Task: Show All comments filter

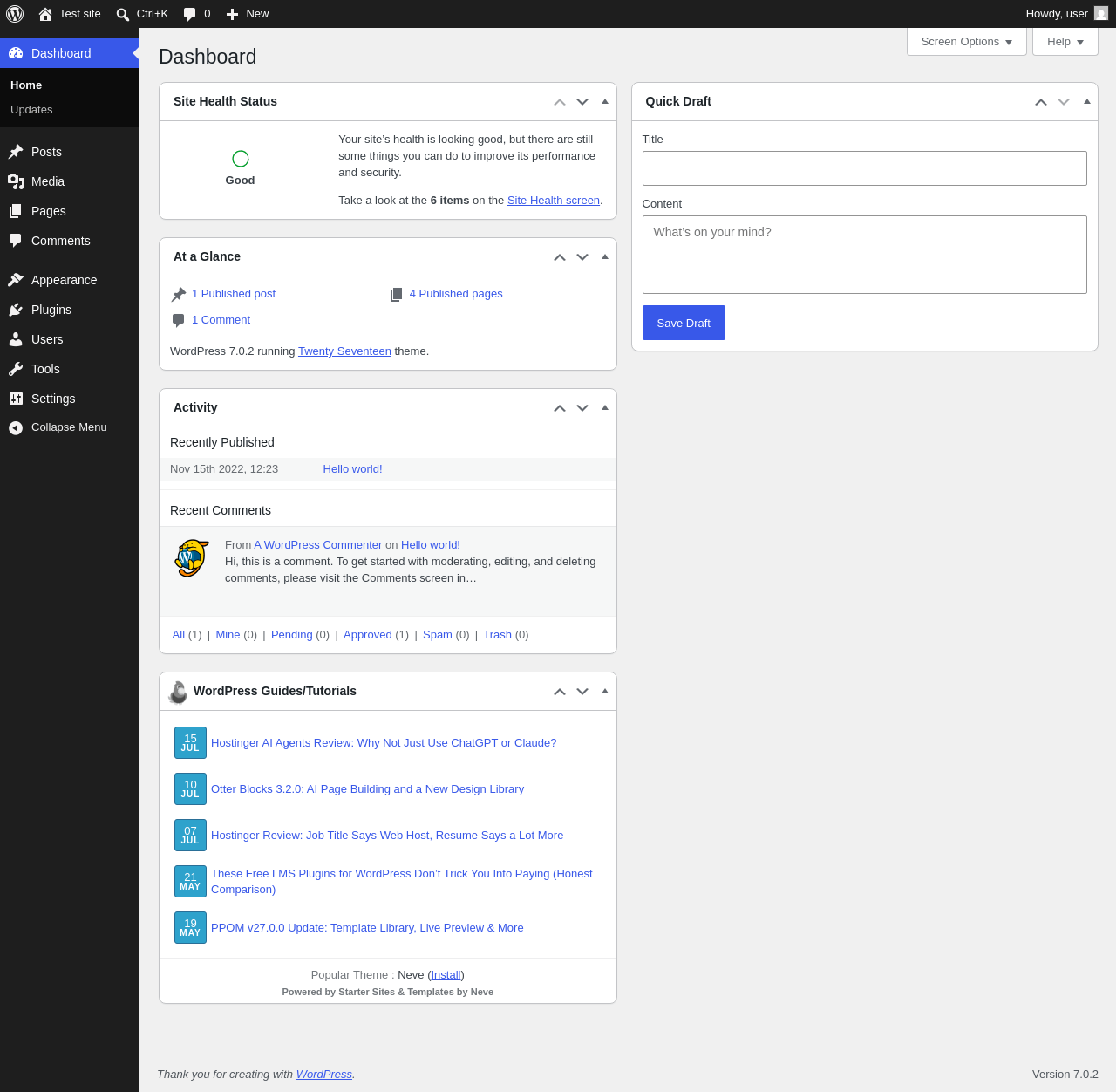Action: coord(179,635)
